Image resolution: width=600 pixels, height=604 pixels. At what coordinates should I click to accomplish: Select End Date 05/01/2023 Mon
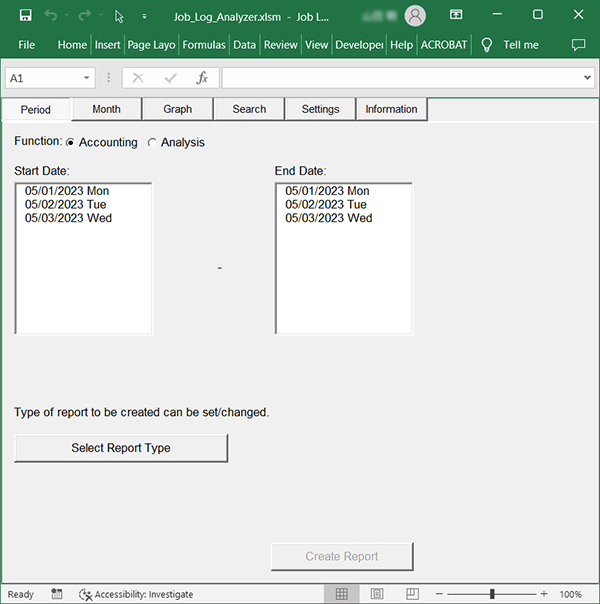pos(344,191)
